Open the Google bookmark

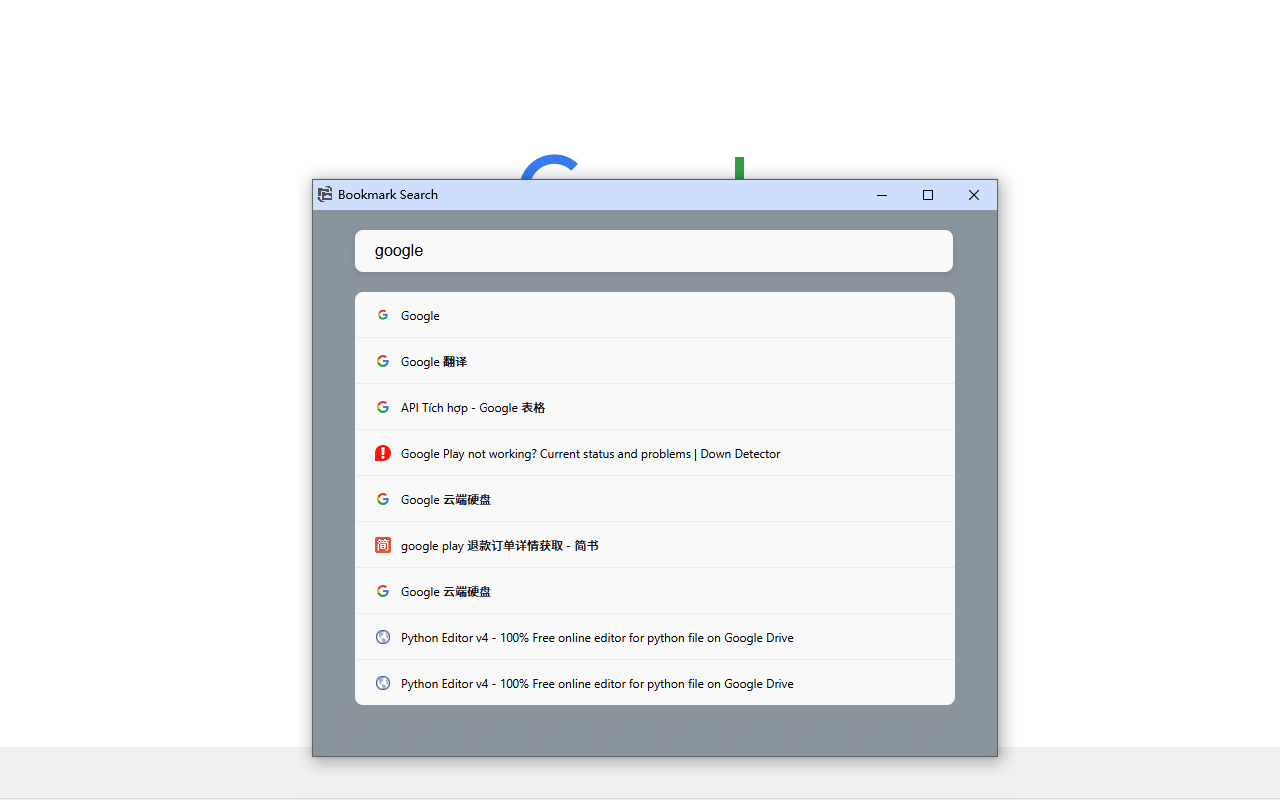pos(420,315)
